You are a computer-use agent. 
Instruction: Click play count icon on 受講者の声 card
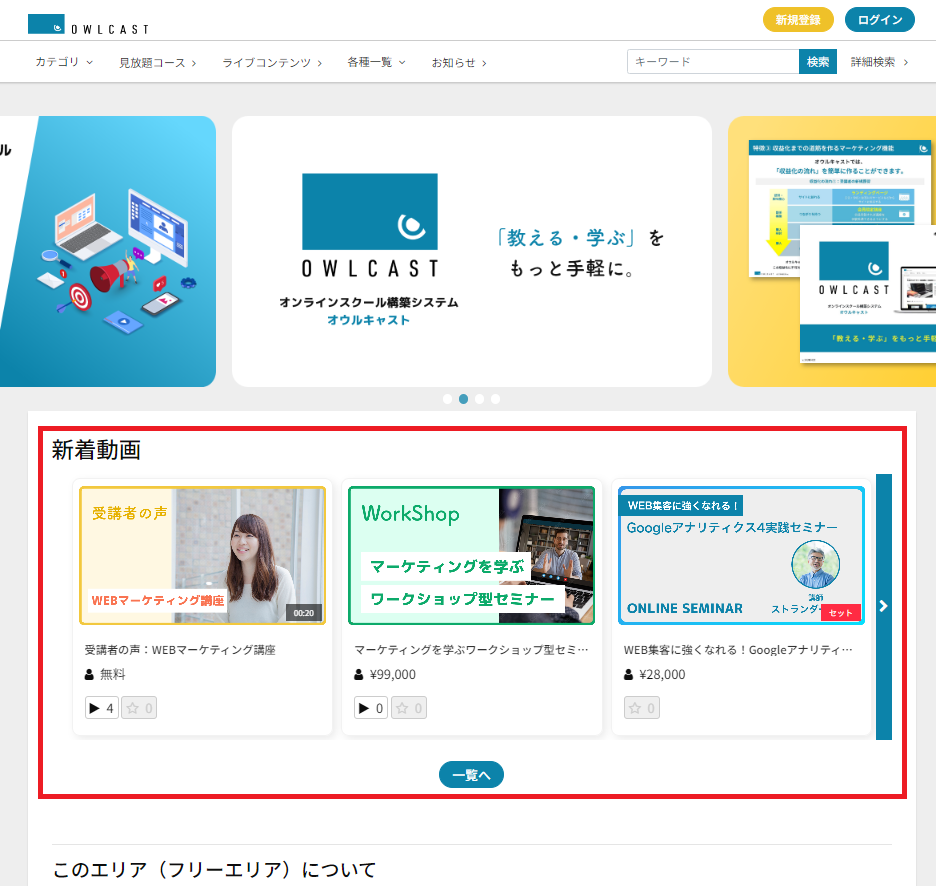click(101, 708)
